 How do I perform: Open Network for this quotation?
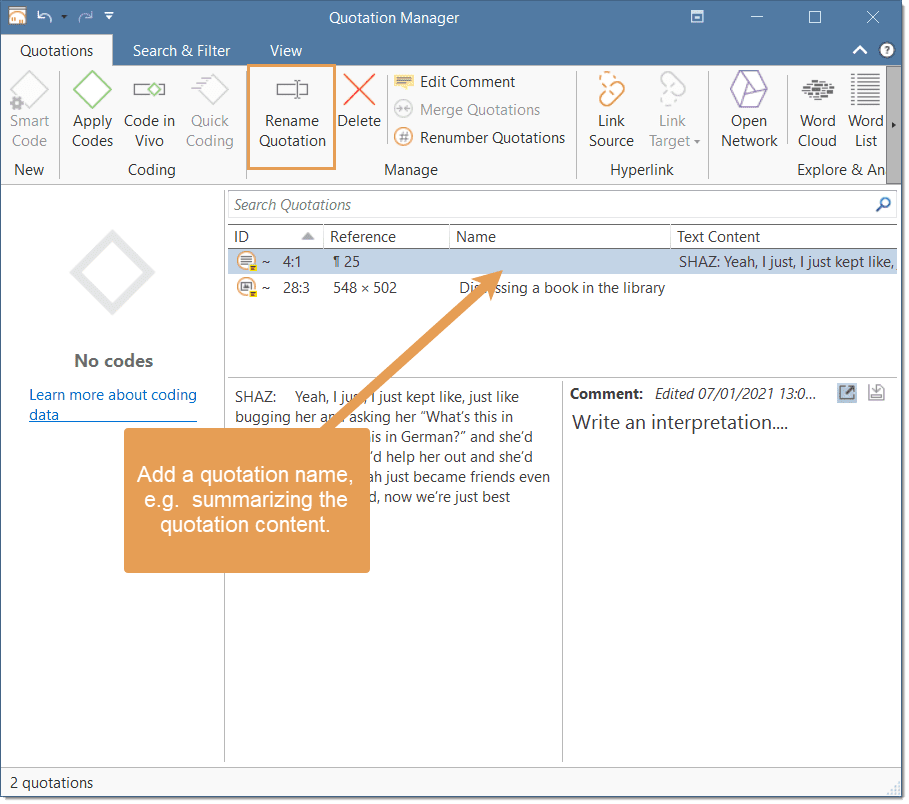pyautogui.click(x=748, y=108)
